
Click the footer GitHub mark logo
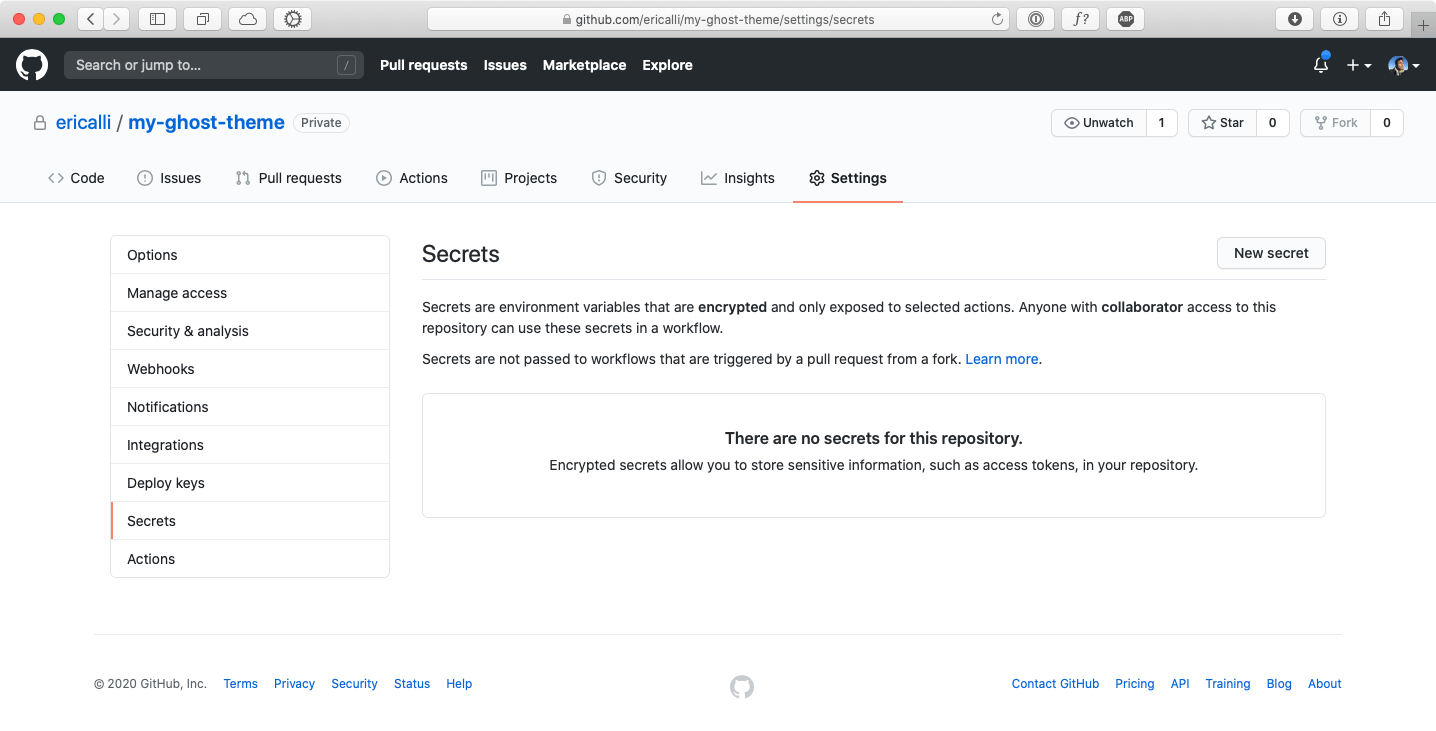coord(742,687)
